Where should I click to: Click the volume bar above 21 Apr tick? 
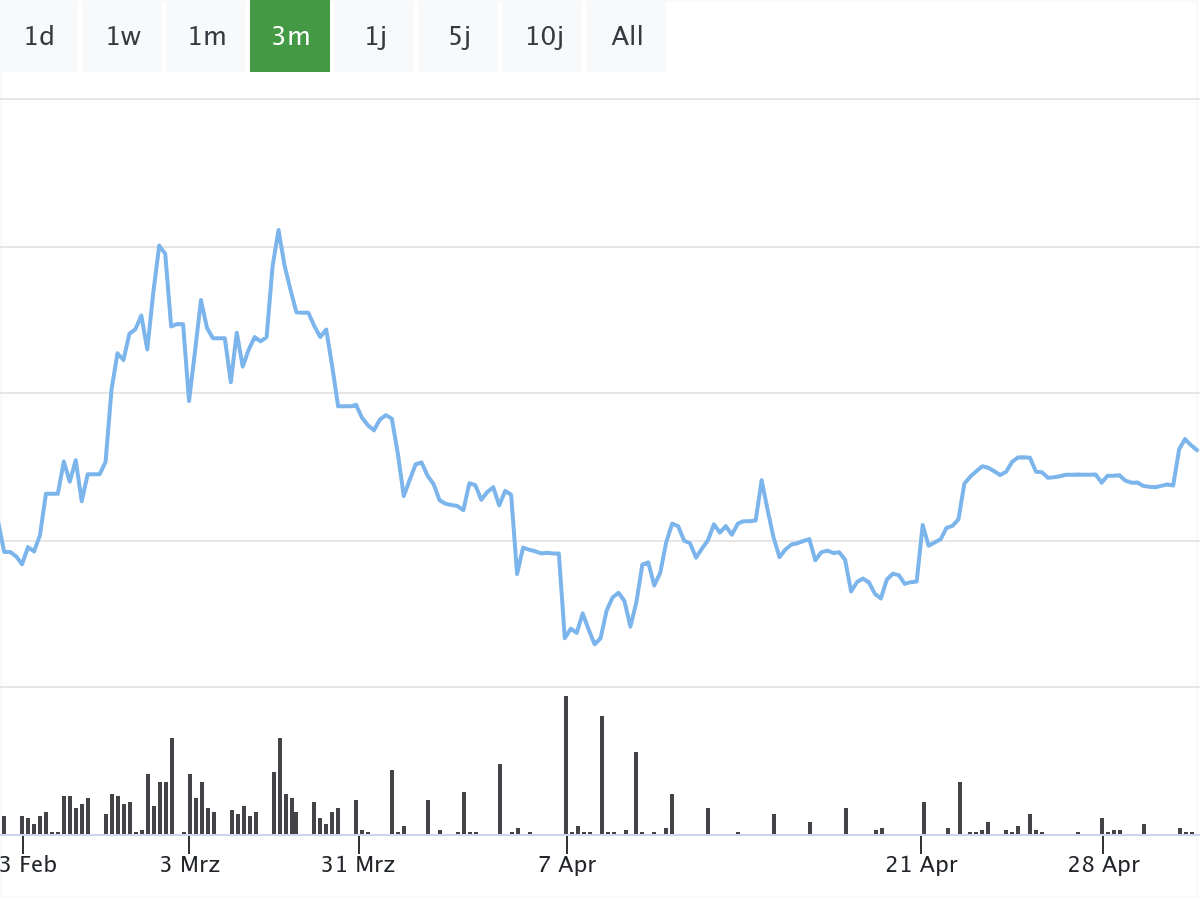click(x=924, y=818)
